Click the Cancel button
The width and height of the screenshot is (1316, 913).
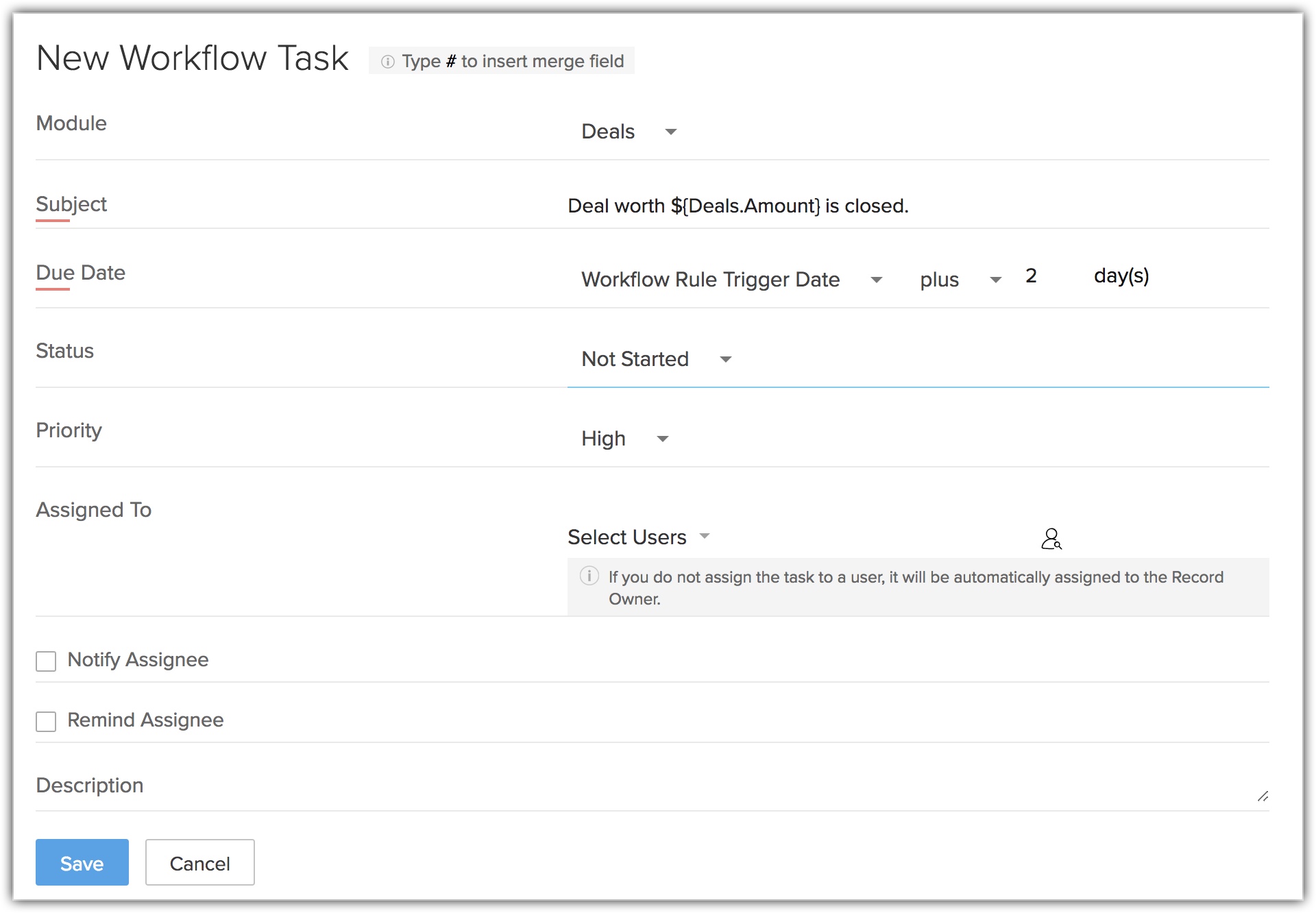(199, 862)
